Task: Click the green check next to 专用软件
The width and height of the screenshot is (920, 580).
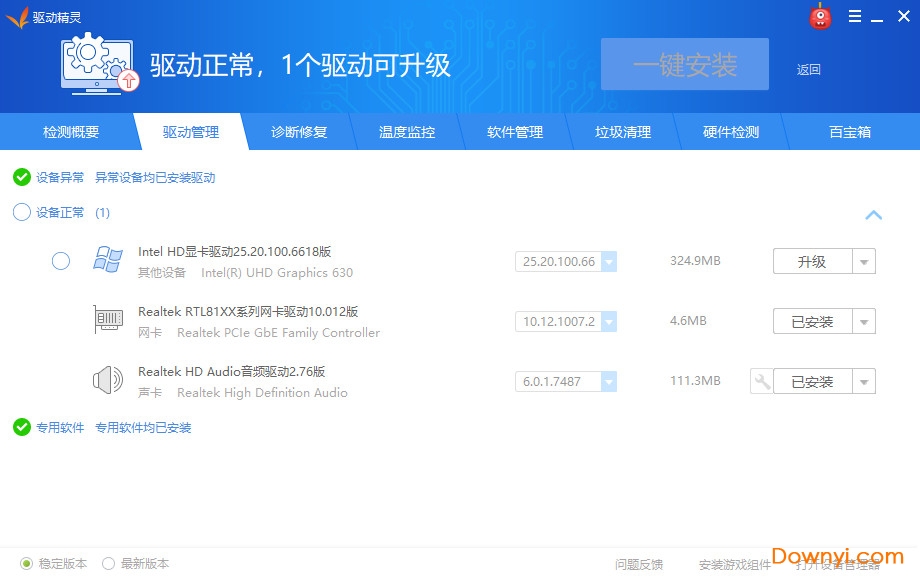Action: (x=22, y=428)
